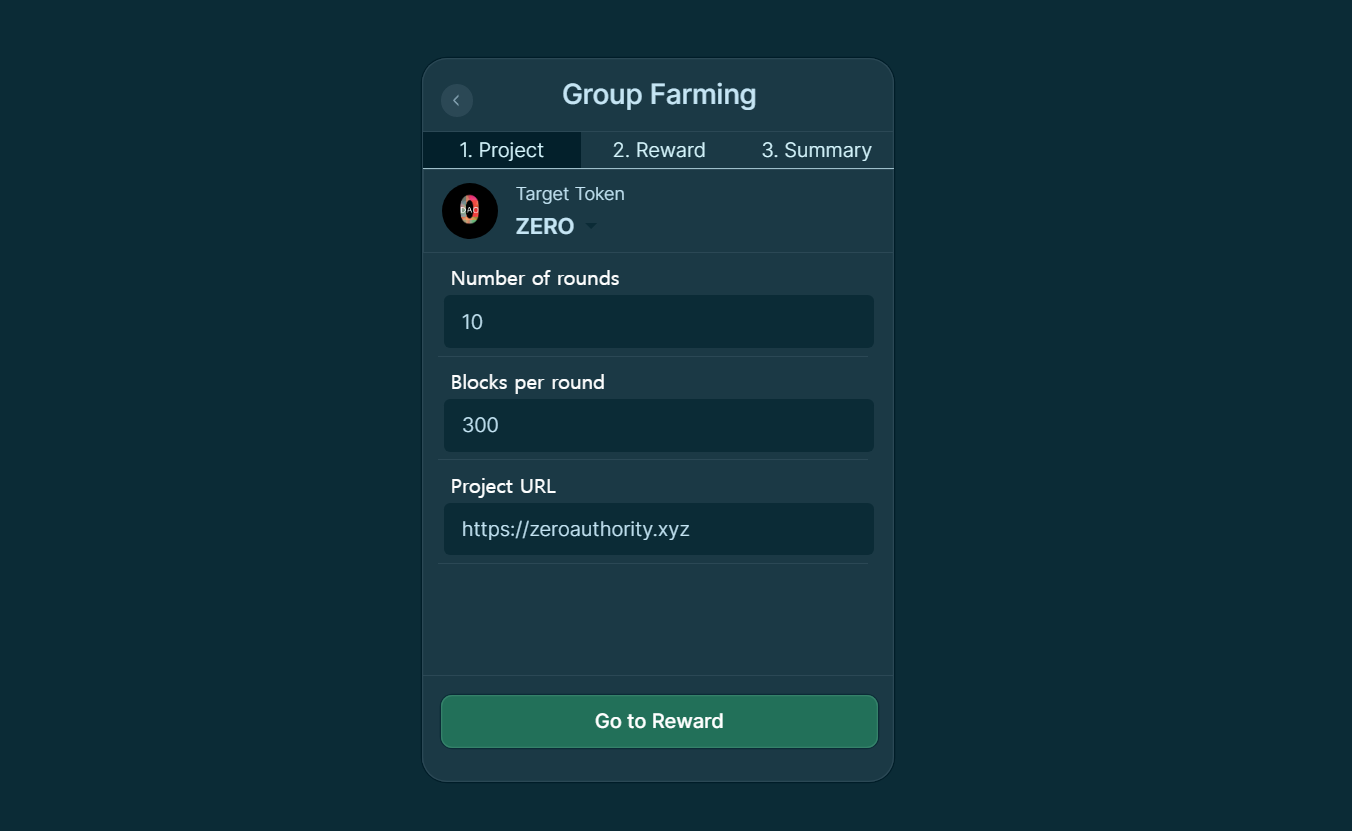The height and width of the screenshot is (831, 1352).
Task: Expand the caret next to ZERO
Action: click(x=591, y=226)
